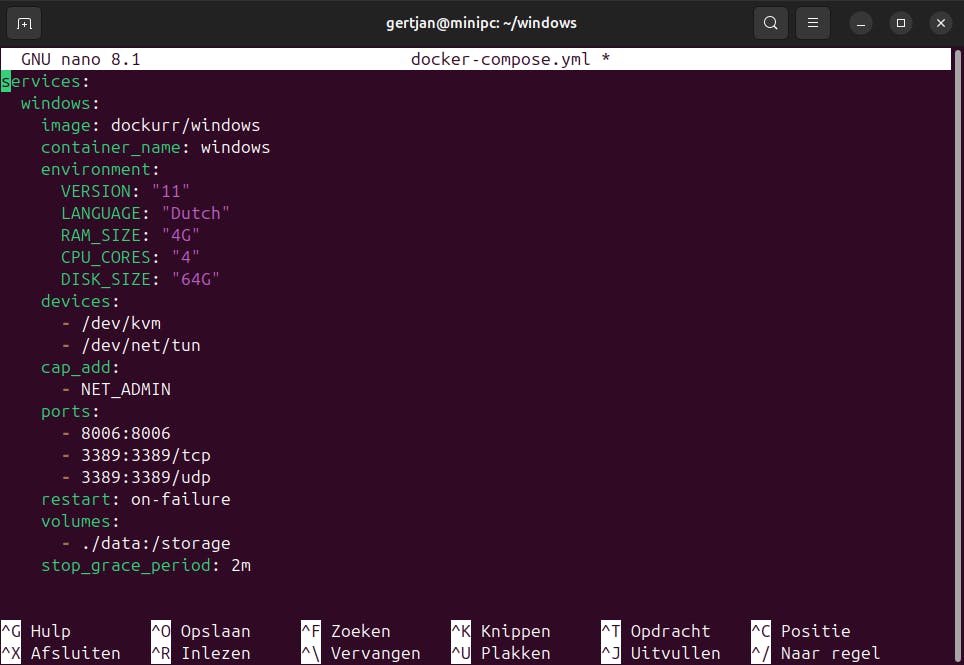The width and height of the screenshot is (964, 665).
Task: Click the ^F Zoeken shortcut
Action: point(346,631)
